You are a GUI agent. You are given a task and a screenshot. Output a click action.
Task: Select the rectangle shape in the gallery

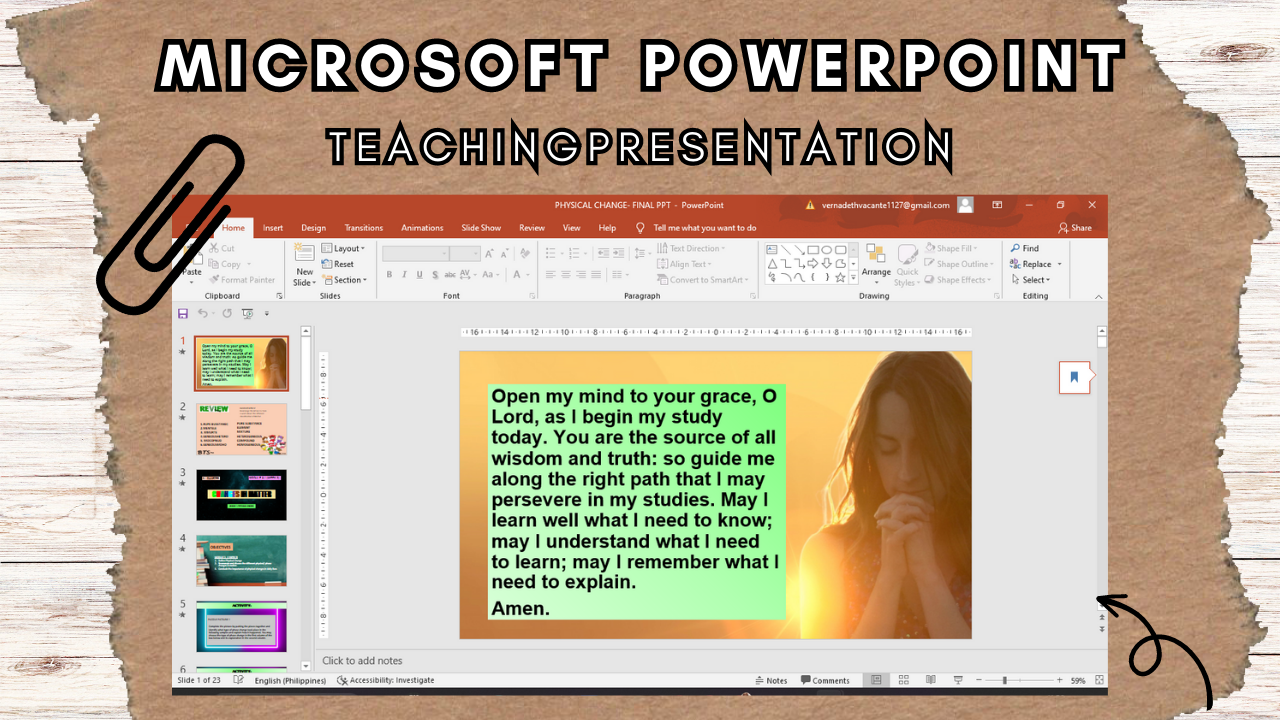coord(813,250)
